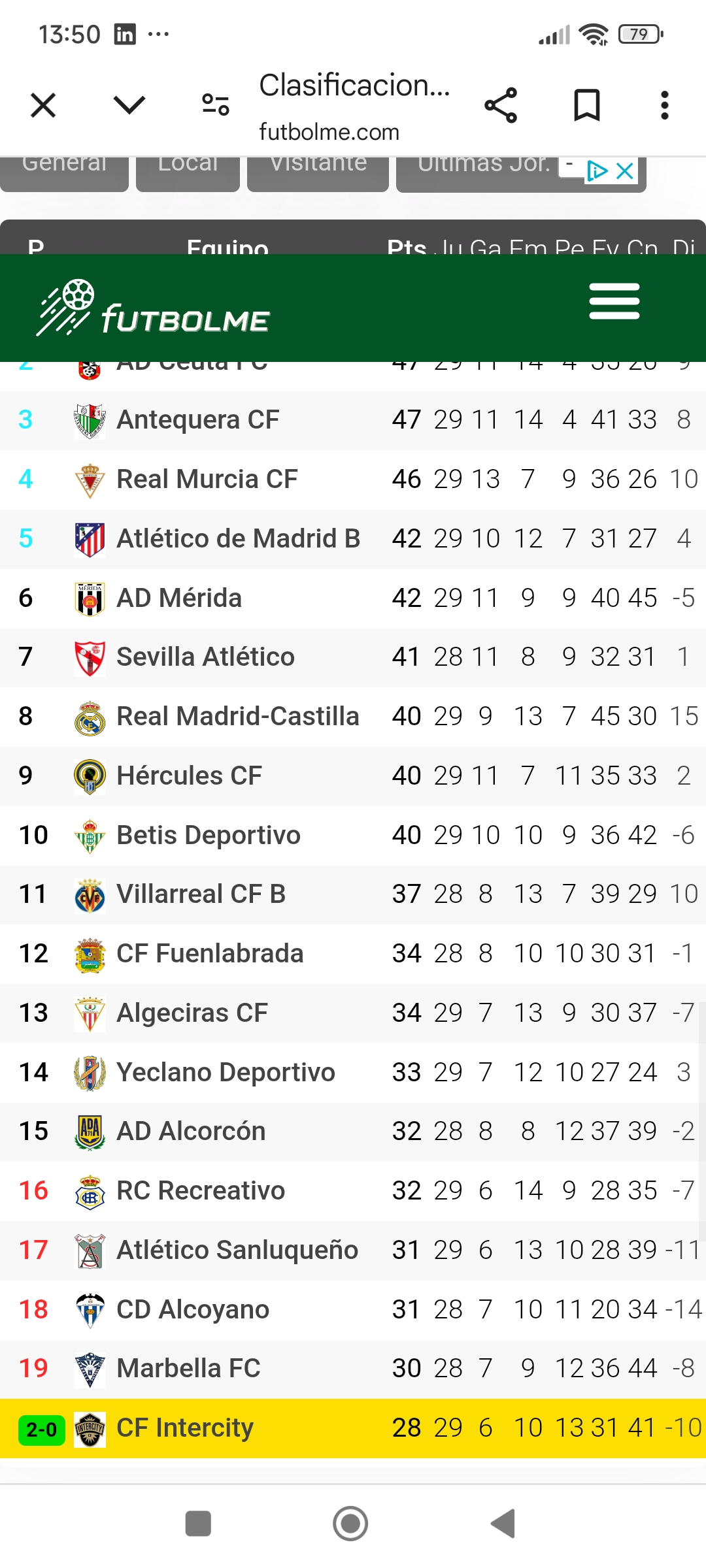
Task: Open the site settings tune icon
Action: pos(216,105)
